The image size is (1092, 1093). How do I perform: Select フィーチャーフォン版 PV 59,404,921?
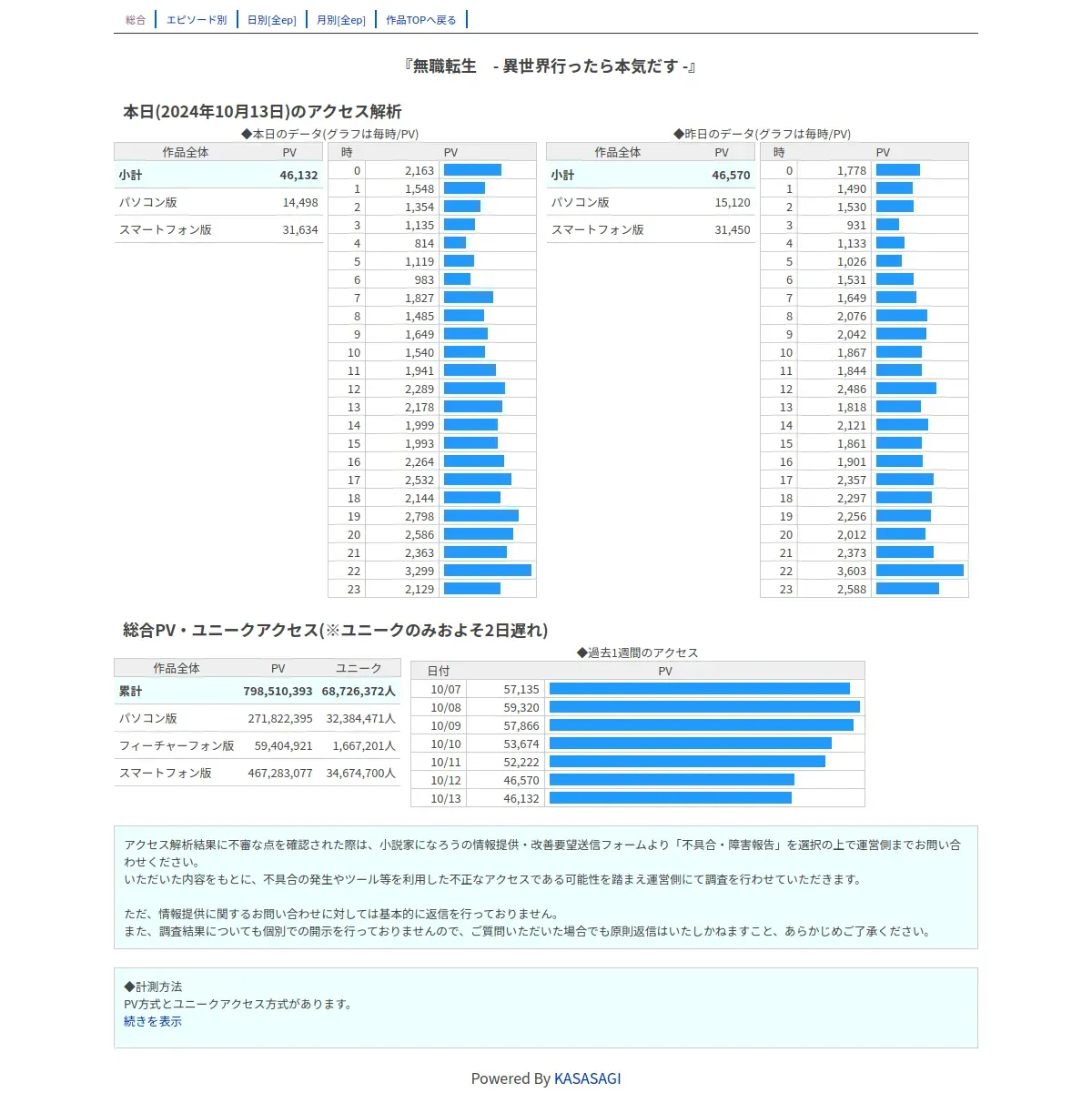(x=284, y=746)
